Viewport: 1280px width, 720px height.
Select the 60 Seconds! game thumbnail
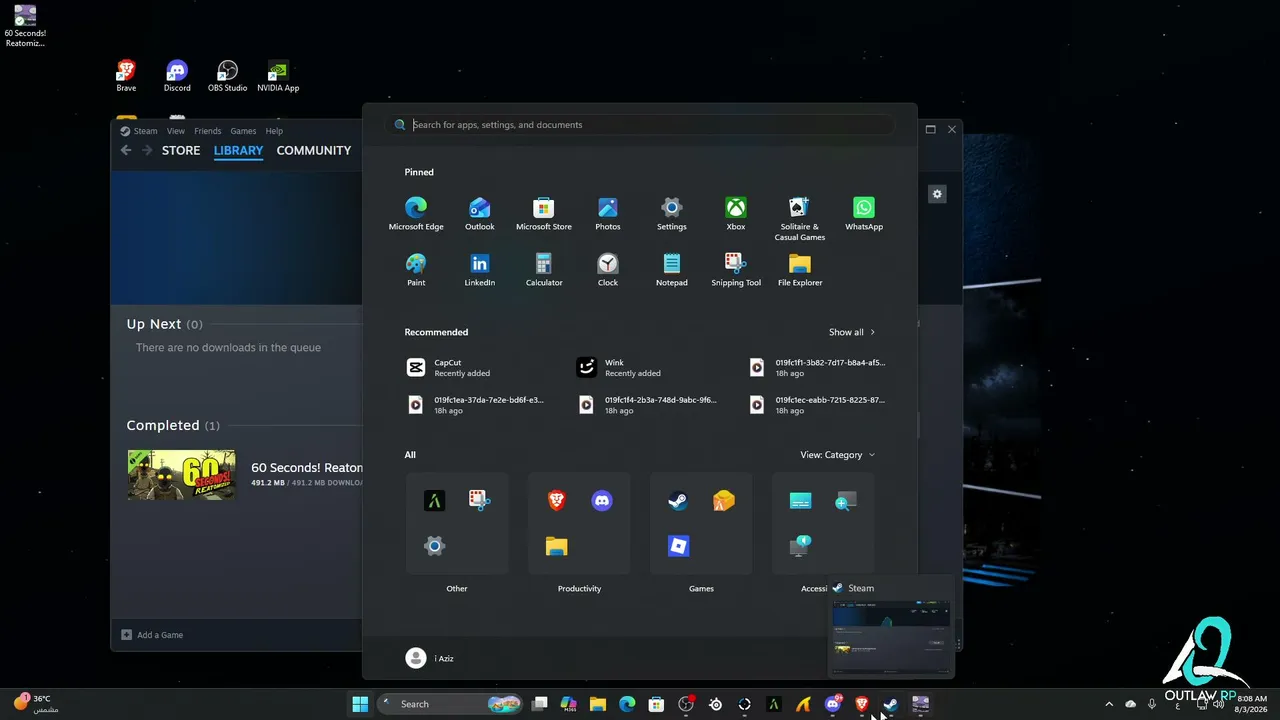(182, 474)
